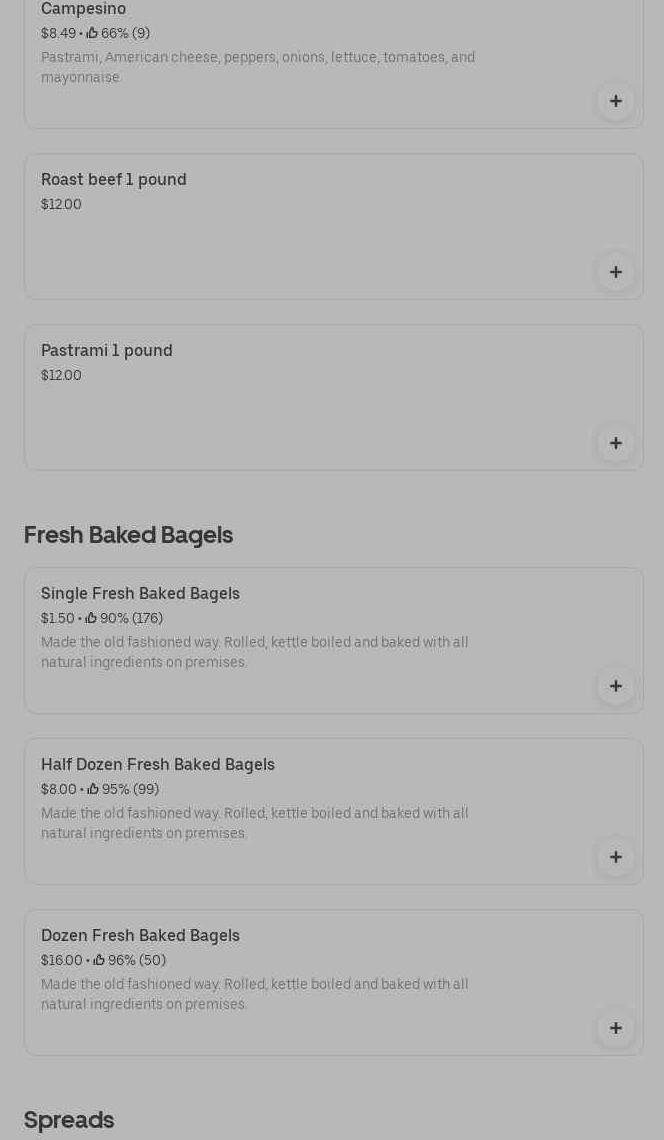The width and height of the screenshot is (664, 1140).
Task: Click the Spreads section heading
Action: (69, 1120)
